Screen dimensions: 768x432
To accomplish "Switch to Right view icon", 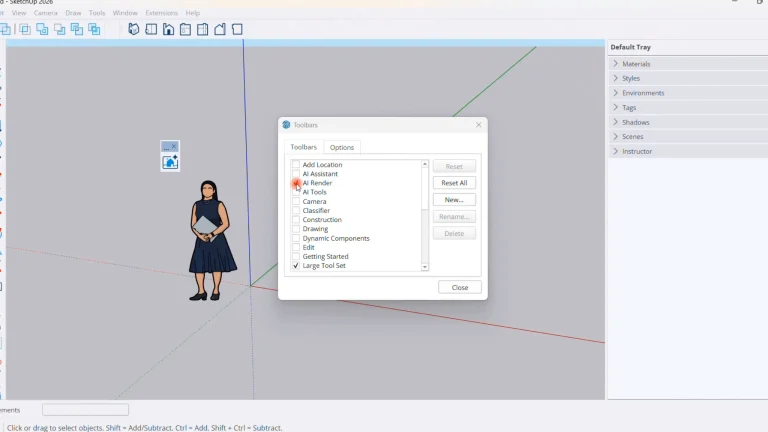I will [186, 29].
